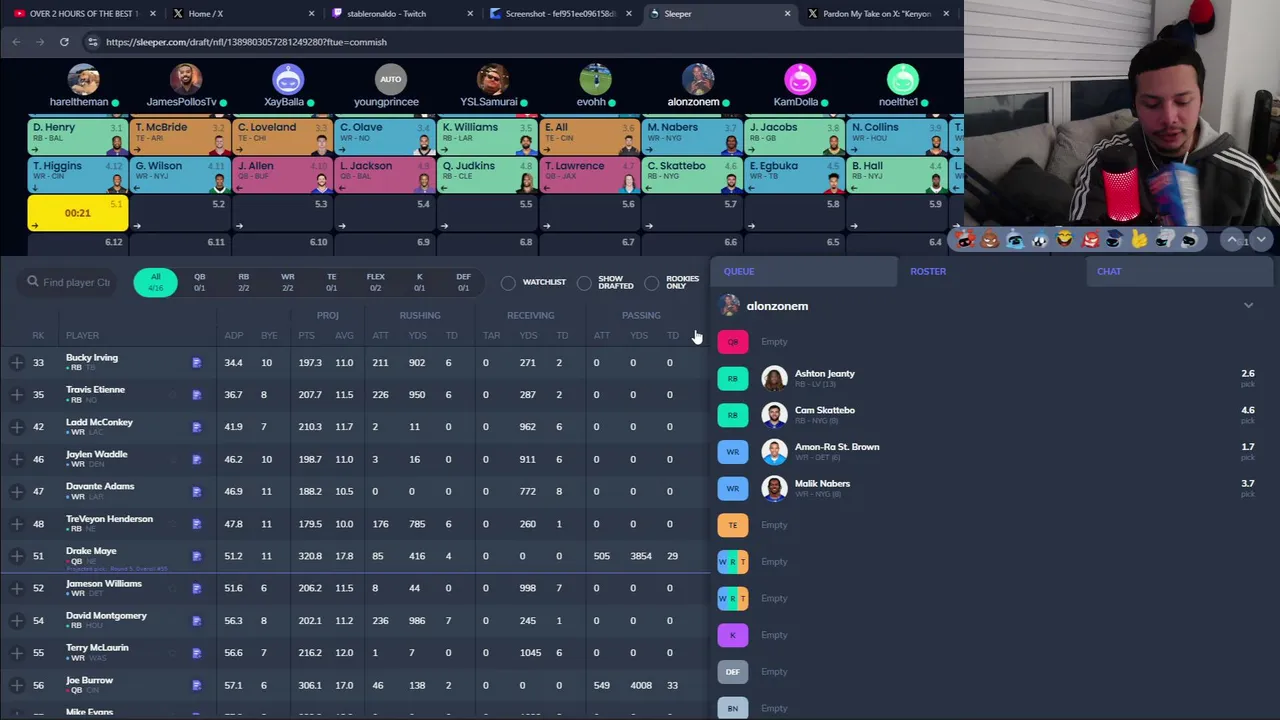The height and width of the screenshot is (720, 1280).
Task: Filter players by WR position
Action: click(x=287, y=282)
